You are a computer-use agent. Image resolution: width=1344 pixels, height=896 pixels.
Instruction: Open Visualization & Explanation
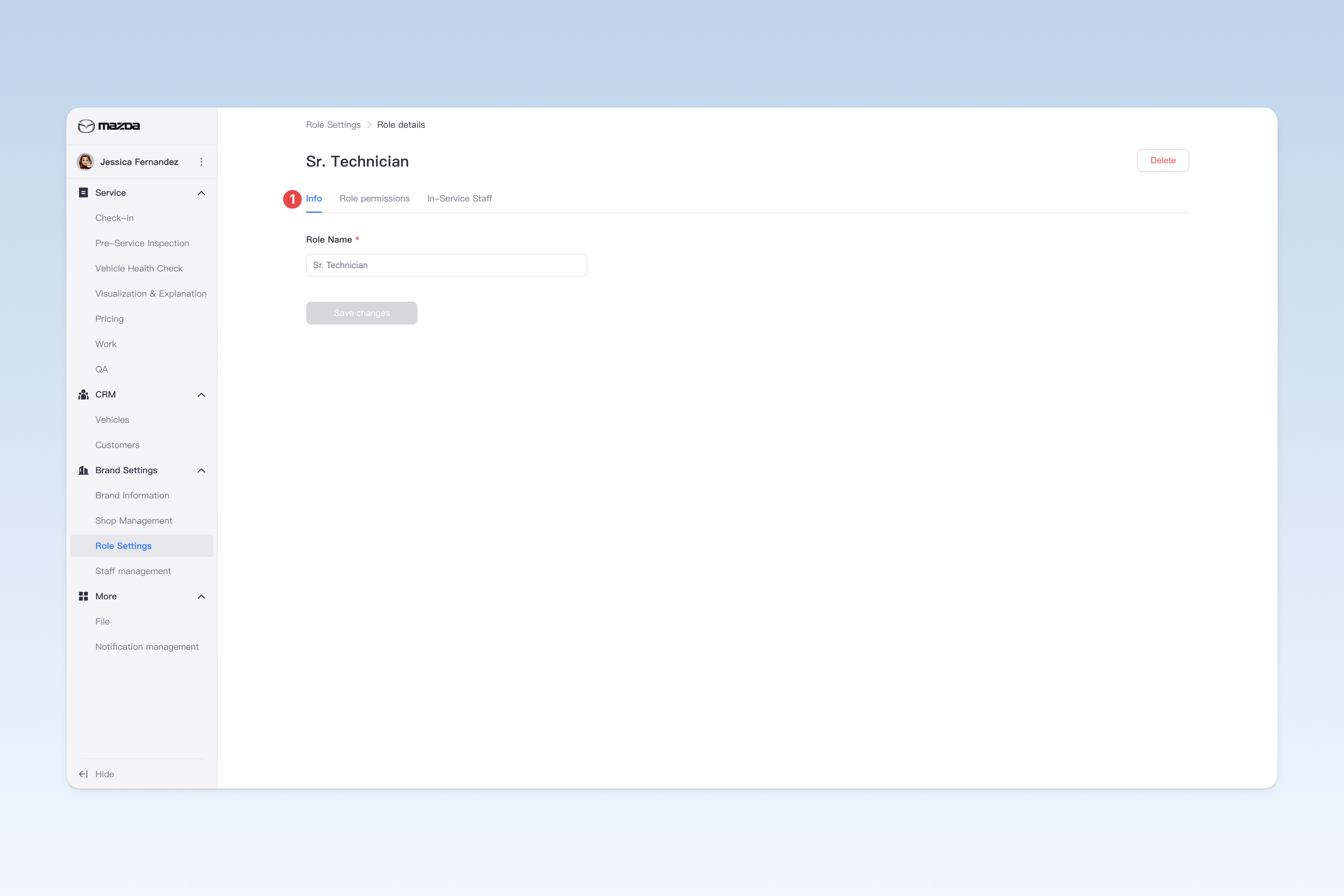(151, 294)
